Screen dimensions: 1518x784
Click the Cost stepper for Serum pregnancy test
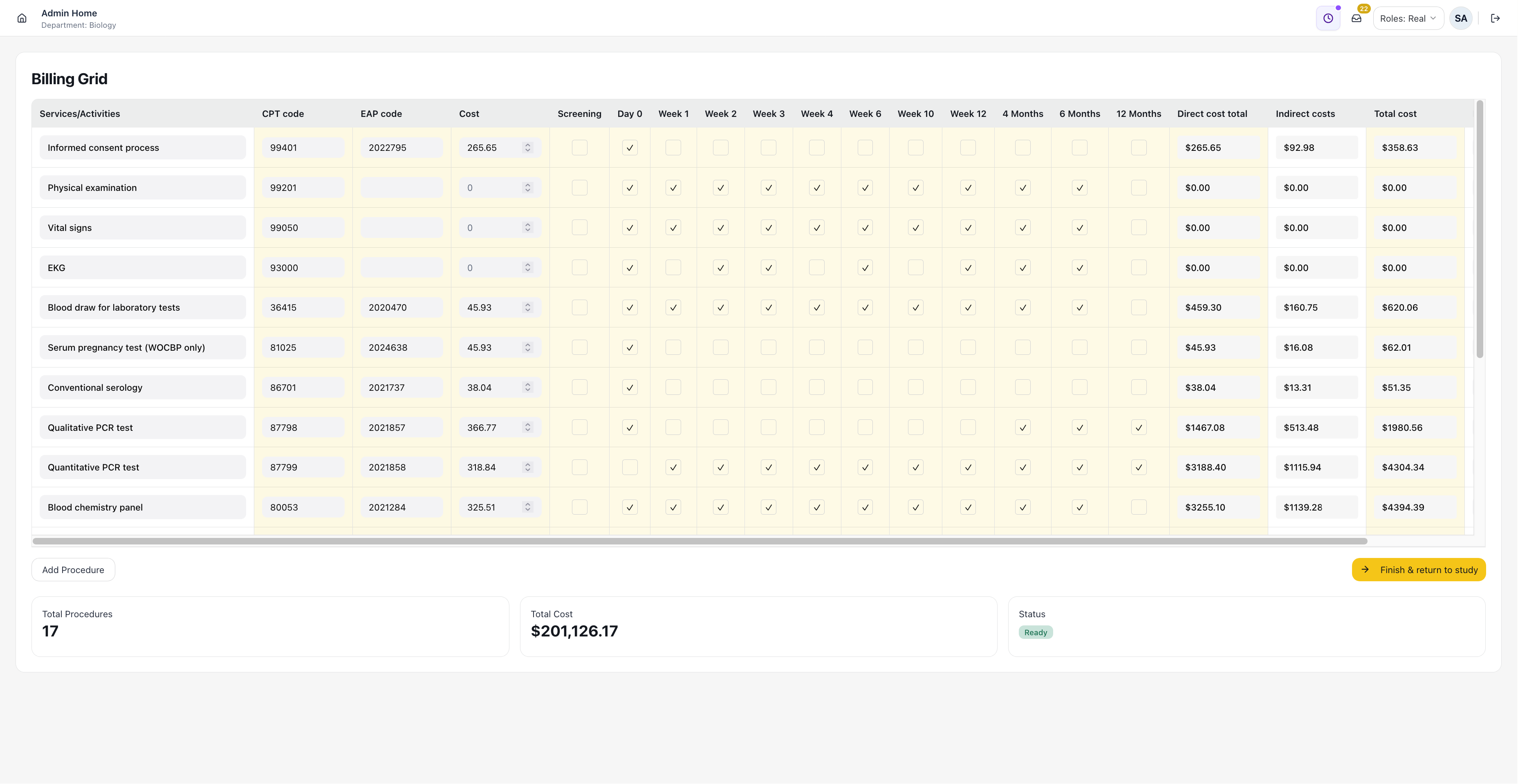(527, 347)
